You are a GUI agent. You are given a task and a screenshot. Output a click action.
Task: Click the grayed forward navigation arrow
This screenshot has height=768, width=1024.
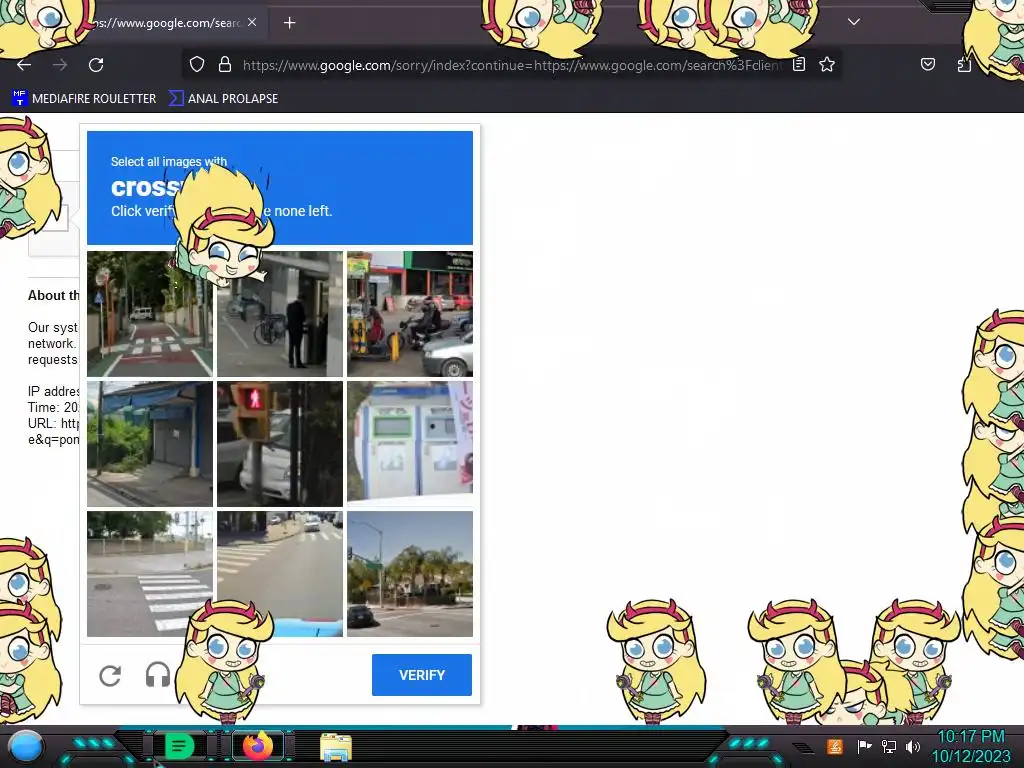tap(60, 65)
